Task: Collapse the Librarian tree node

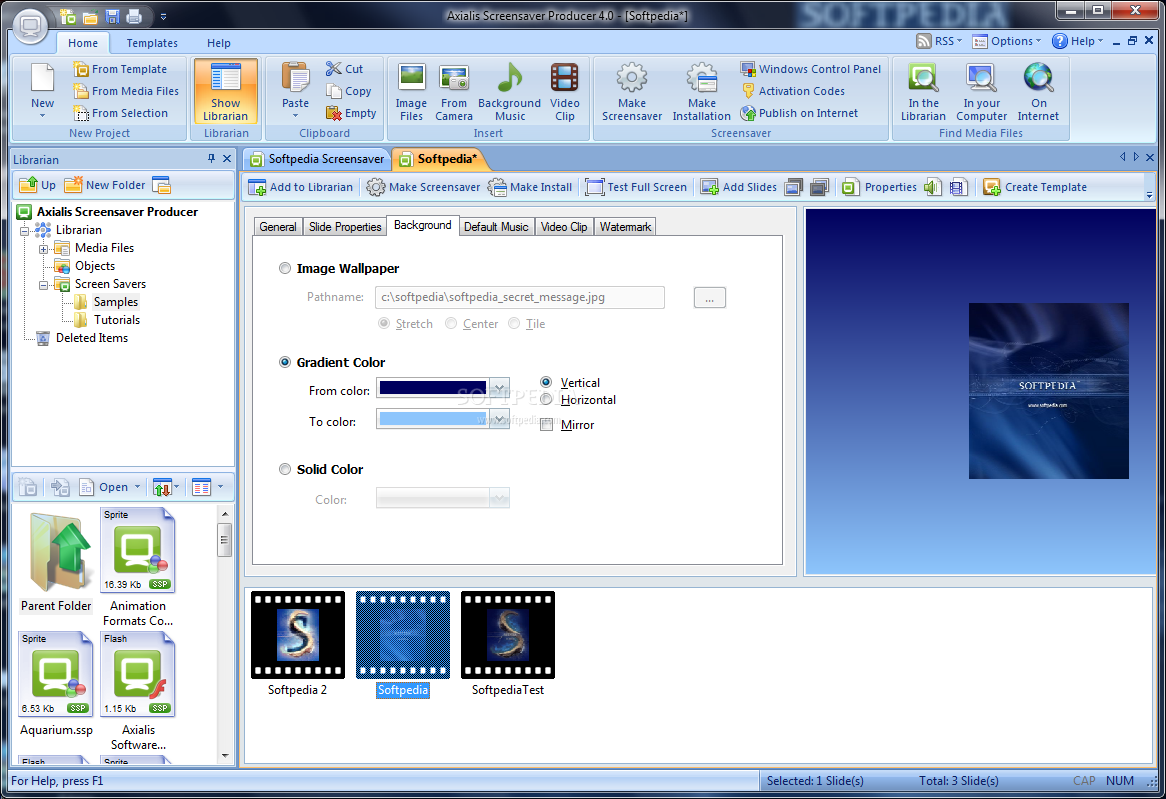Action: click(25, 231)
